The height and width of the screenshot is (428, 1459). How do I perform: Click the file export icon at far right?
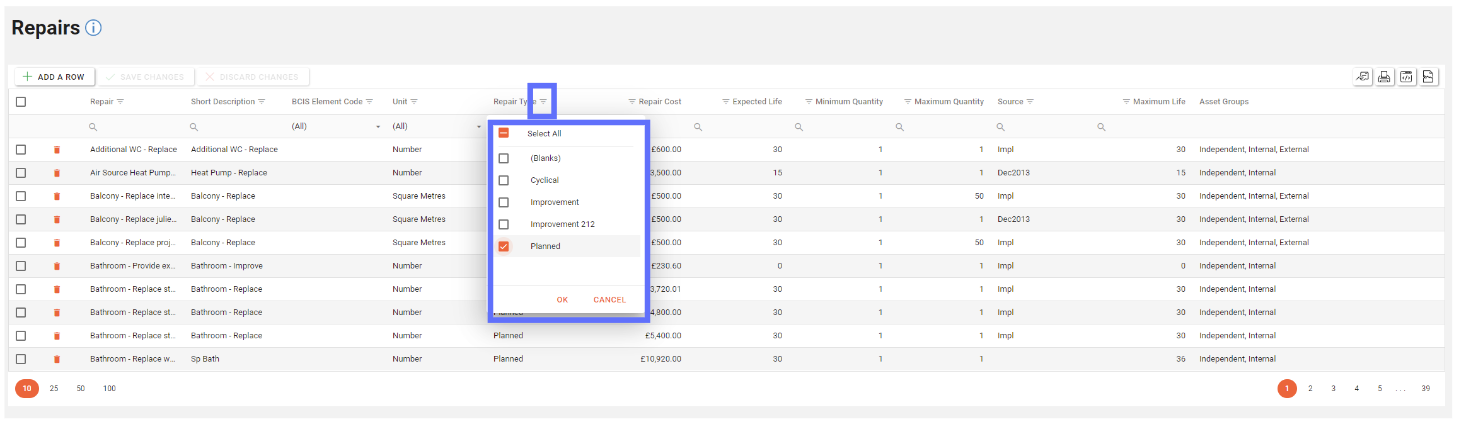pyautogui.click(x=1429, y=77)
